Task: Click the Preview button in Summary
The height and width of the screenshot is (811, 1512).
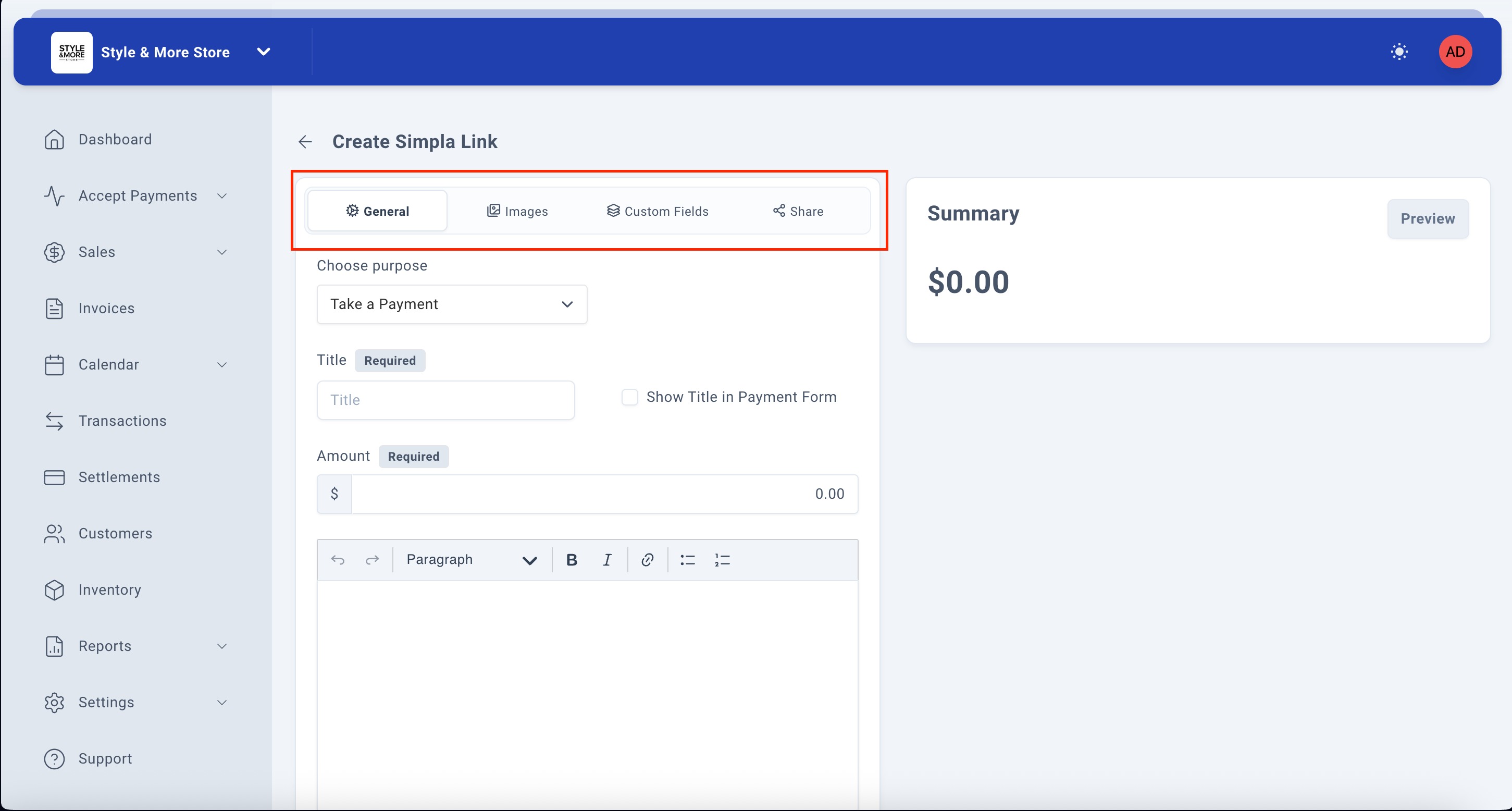Action: (x=1427, y=218)
